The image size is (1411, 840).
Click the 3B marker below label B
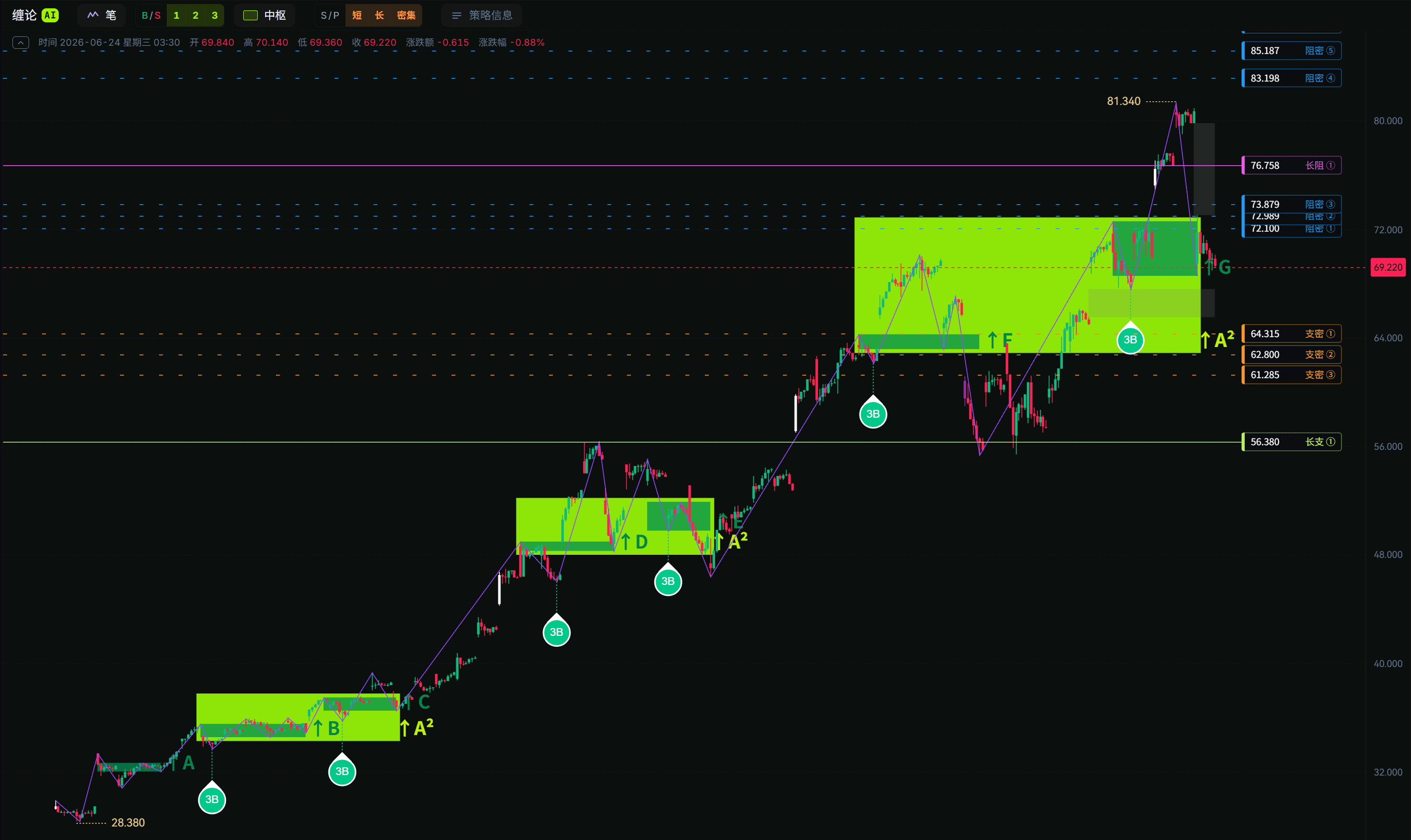click(342, 771)
